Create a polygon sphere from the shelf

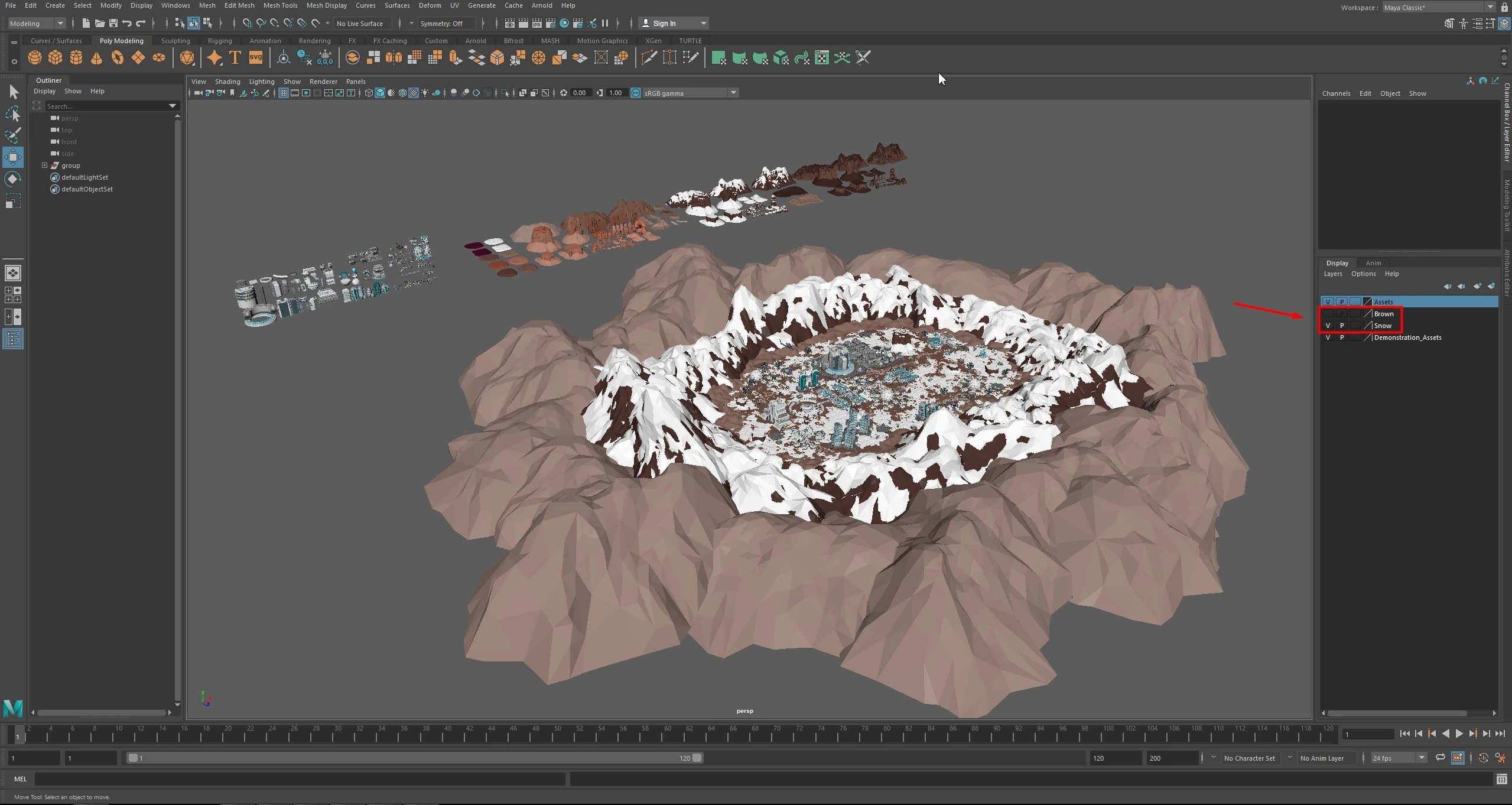(35, 58)
